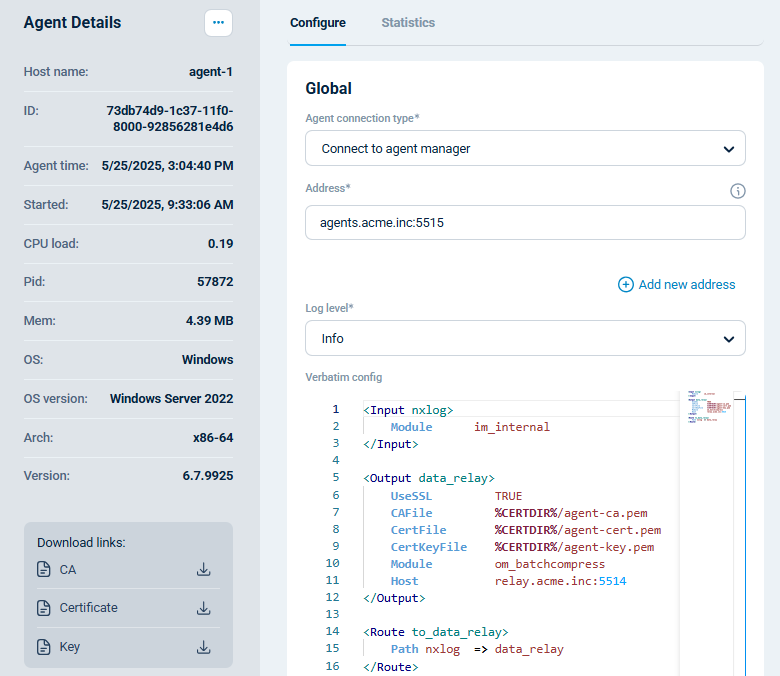The image size is (780, 676).
Task: Open the Agent connection type dropdown
Action: point(525,148)
